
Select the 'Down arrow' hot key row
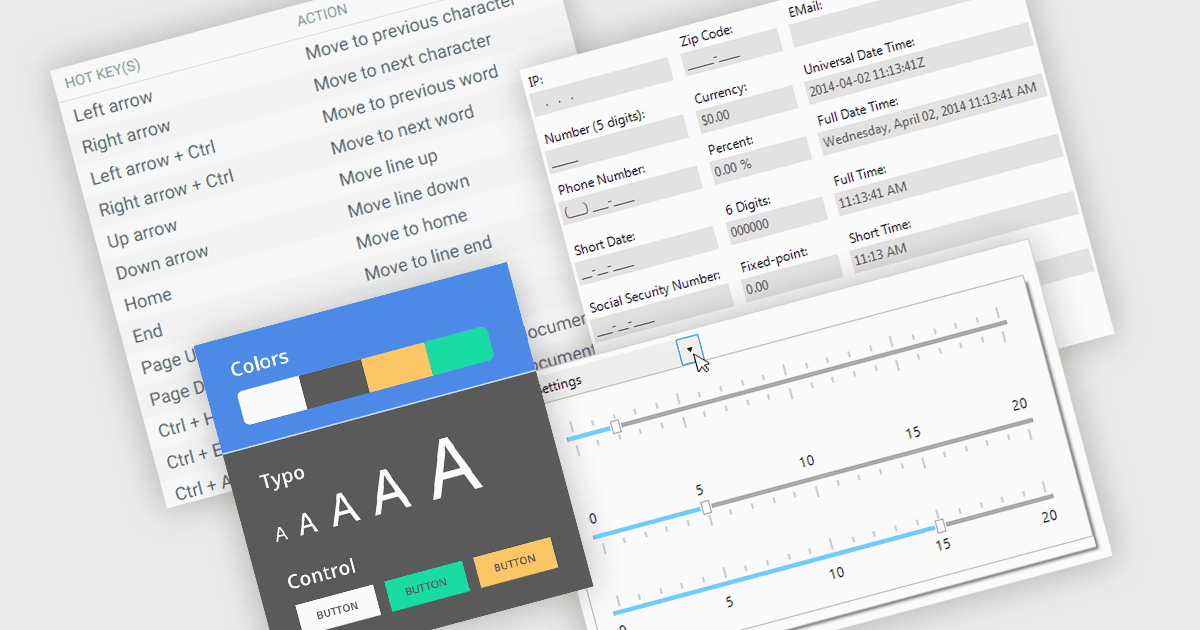(162, 262)
